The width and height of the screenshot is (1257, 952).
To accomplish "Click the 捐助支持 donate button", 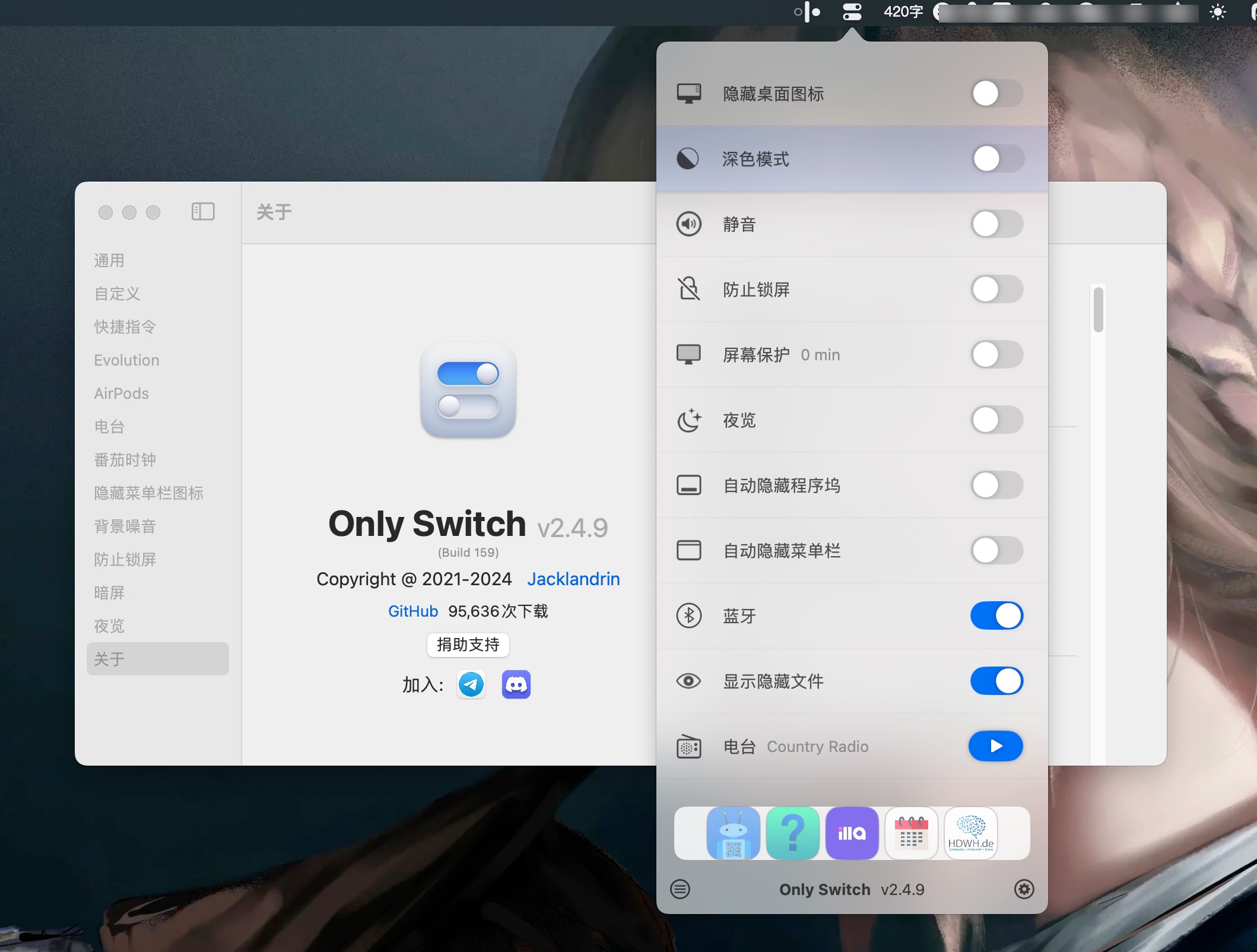I will (468, 645).
